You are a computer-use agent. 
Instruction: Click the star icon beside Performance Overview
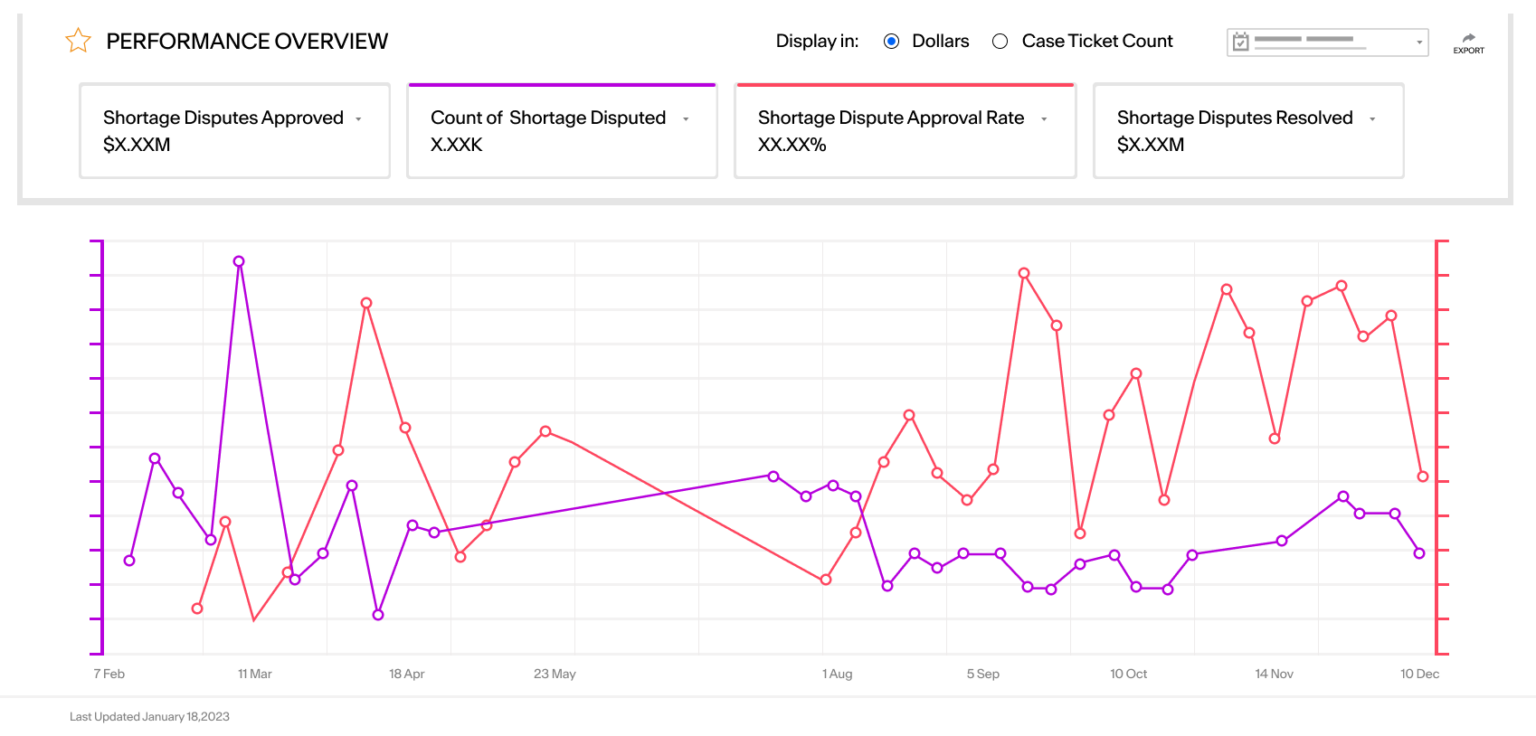77,41
